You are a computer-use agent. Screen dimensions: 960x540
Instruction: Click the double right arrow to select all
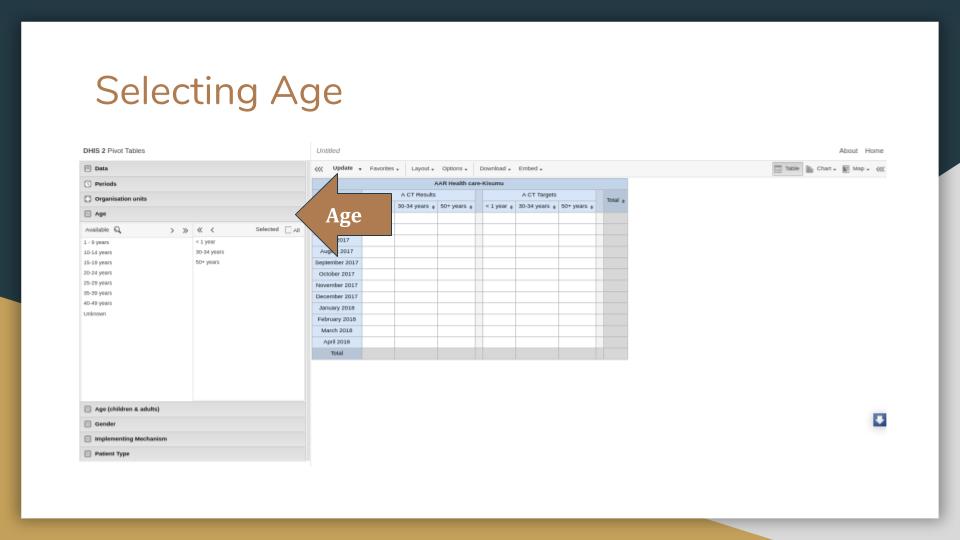(185, 230)
